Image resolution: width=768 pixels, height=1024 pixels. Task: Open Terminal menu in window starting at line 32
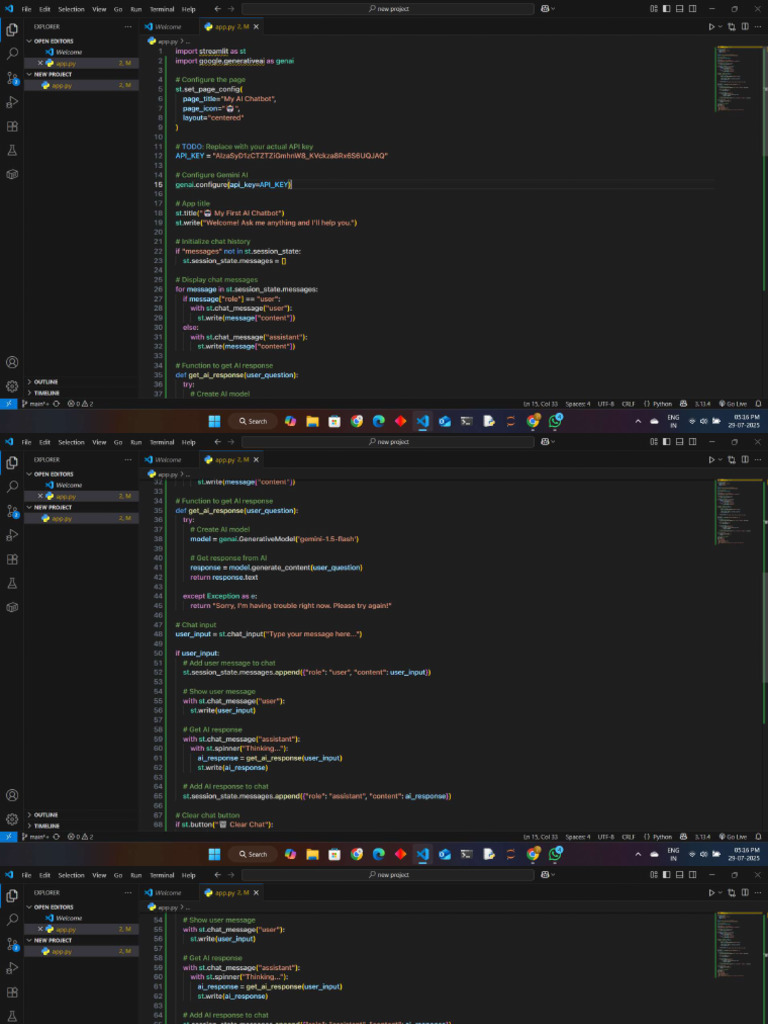(x=162, y=442)
